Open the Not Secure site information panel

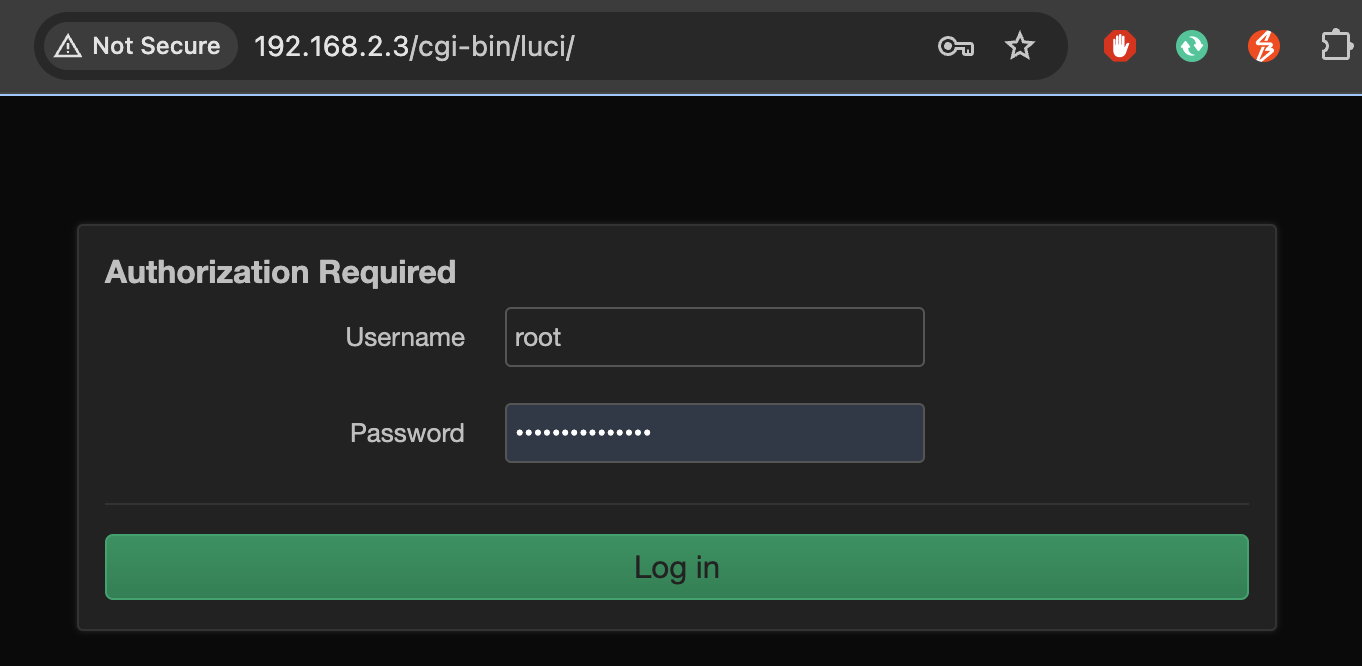[137, 45]
